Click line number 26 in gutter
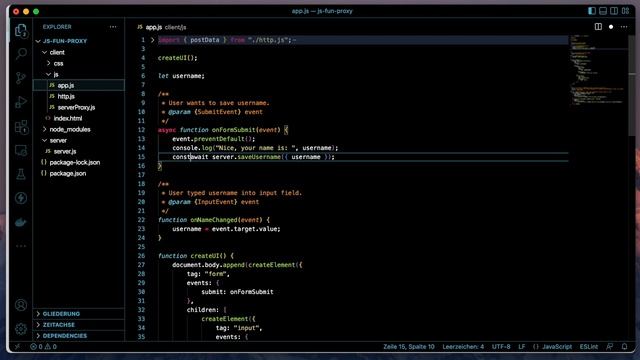 tap(141, 256)
